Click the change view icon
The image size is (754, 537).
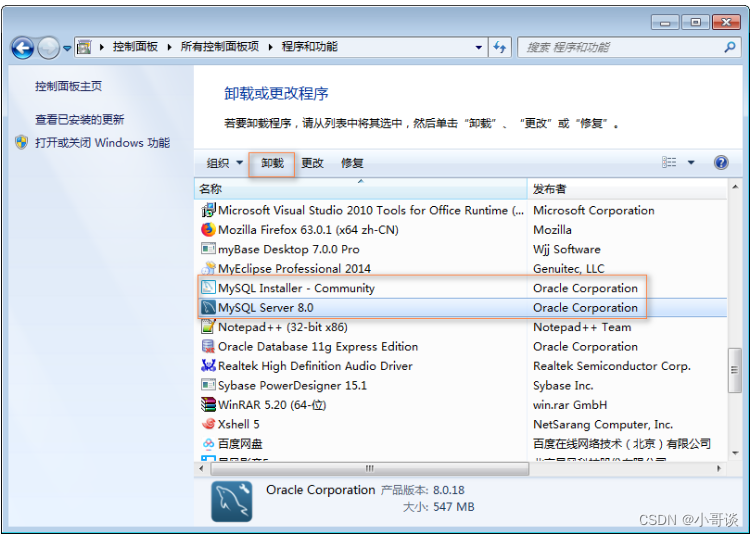coord(669,162)
